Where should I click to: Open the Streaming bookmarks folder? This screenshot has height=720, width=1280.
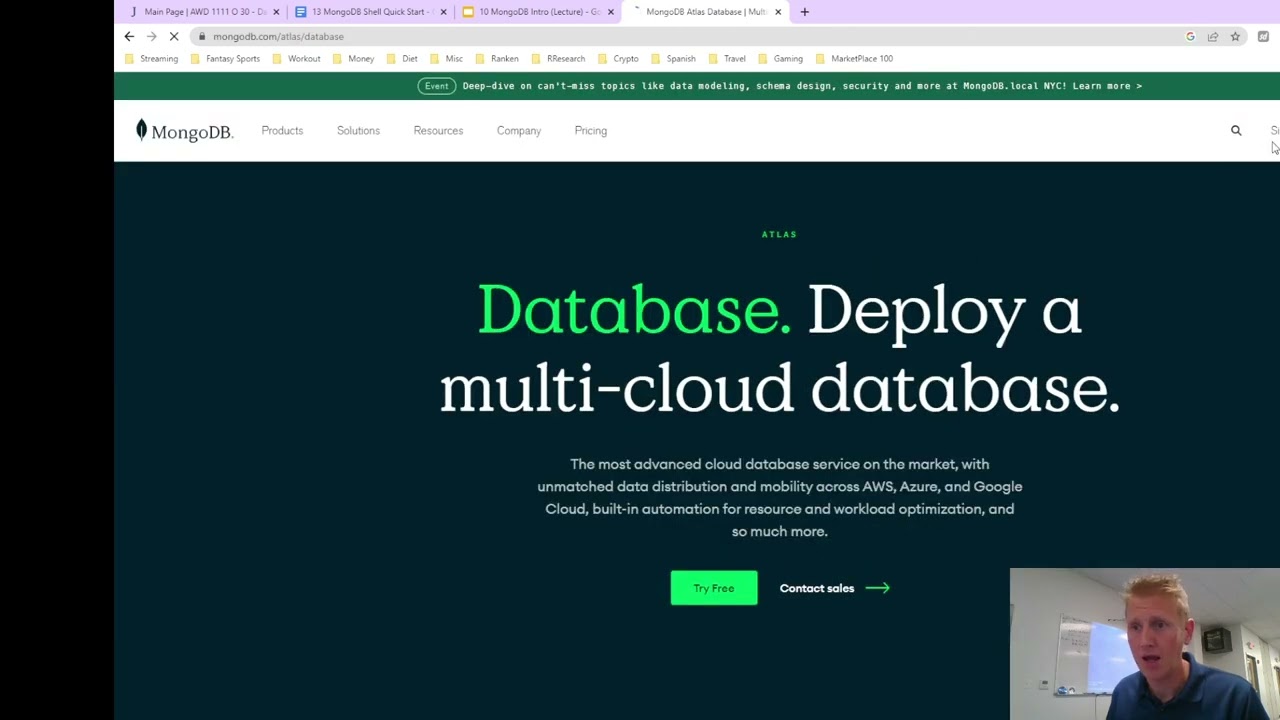coord(151,58)
